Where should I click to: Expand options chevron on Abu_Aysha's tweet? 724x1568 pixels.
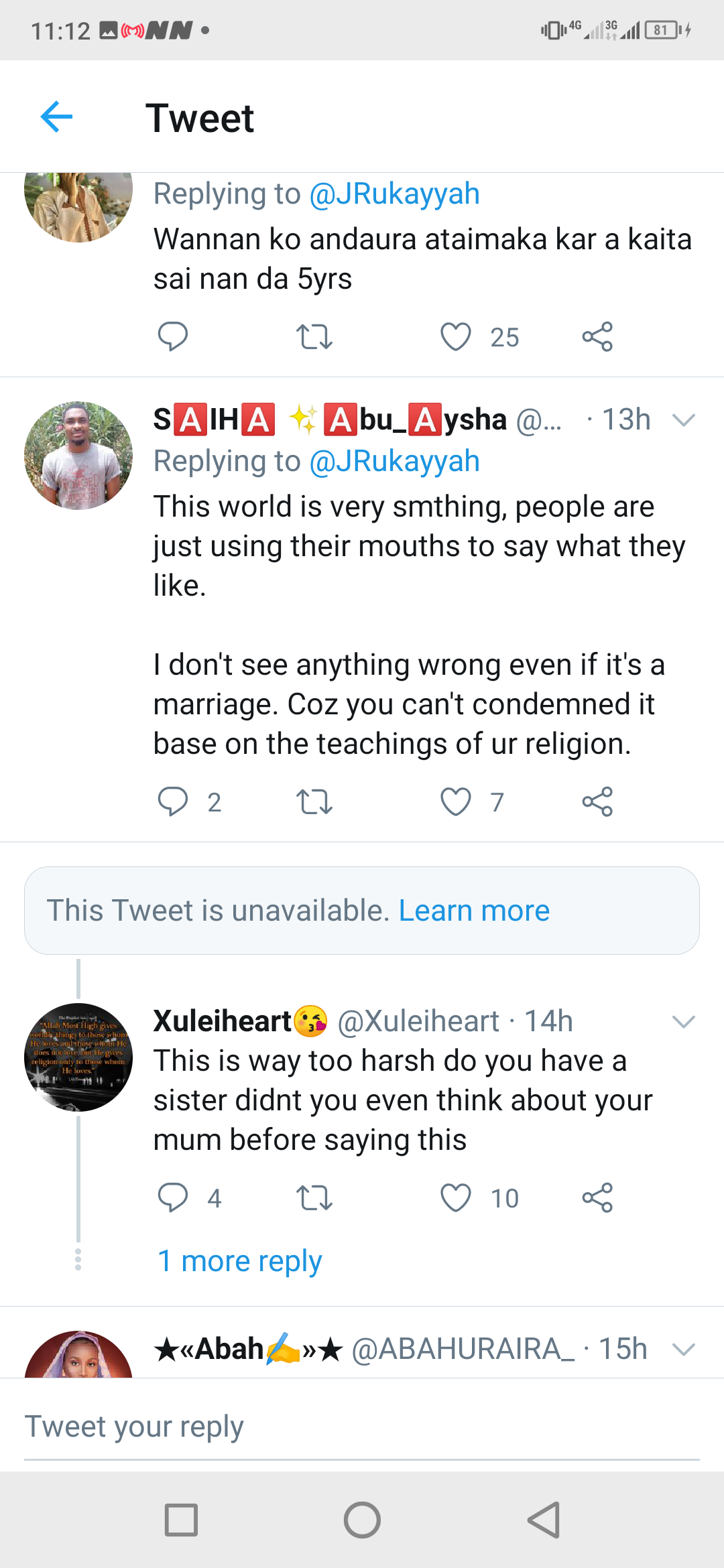tap(683, 420)
